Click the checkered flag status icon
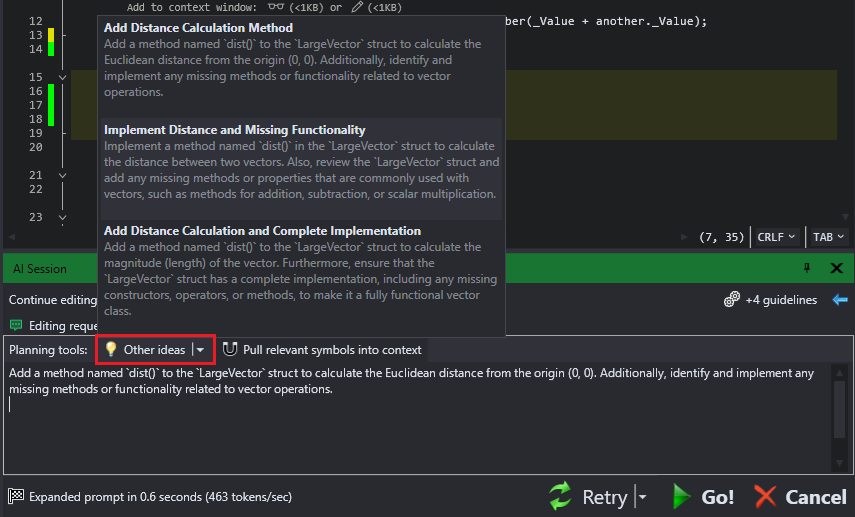Image resolution: width=855 pixels, height=517 pixels. tap(16, 496)
